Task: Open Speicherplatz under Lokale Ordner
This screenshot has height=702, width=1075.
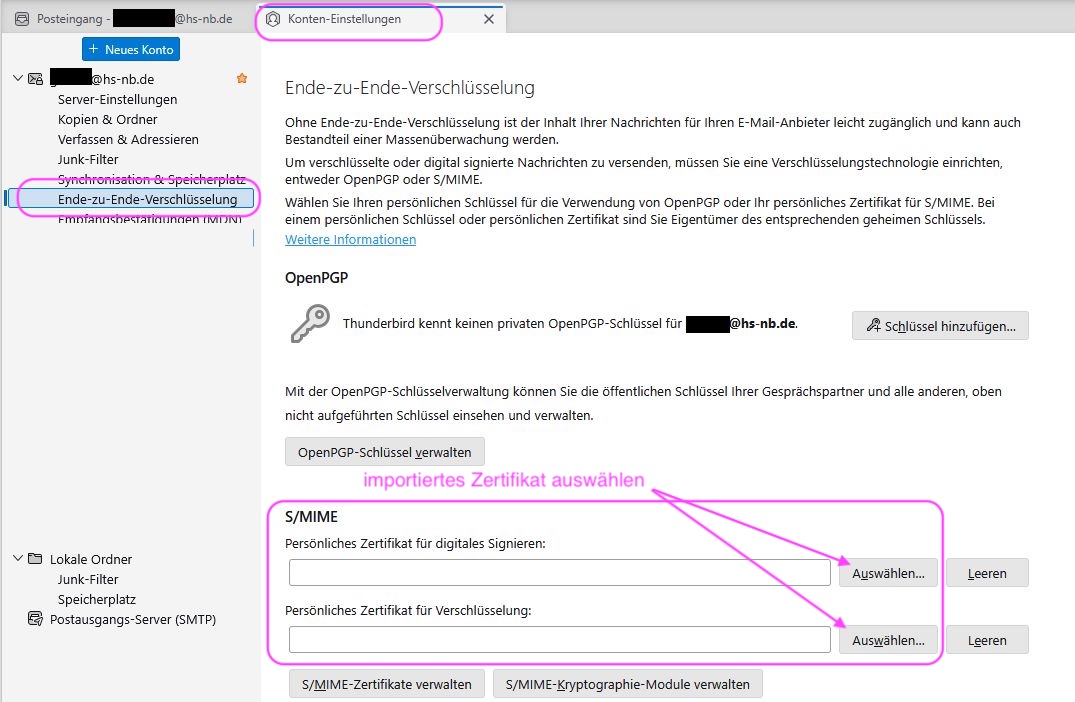Action: [97, 599]
